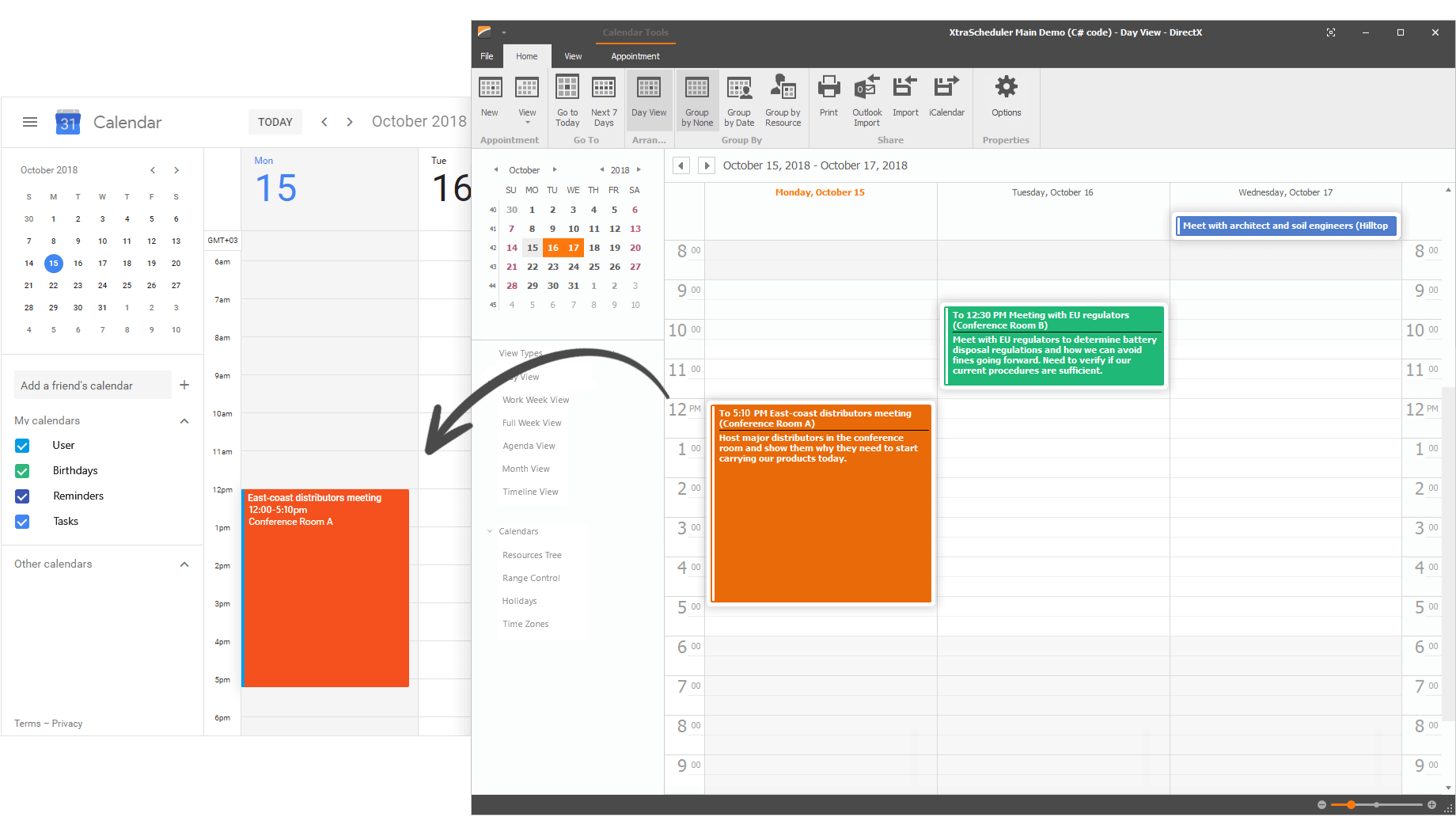Toggle the User calendar checkbox
The image size is (1456, 836).
tap(22, 446)
